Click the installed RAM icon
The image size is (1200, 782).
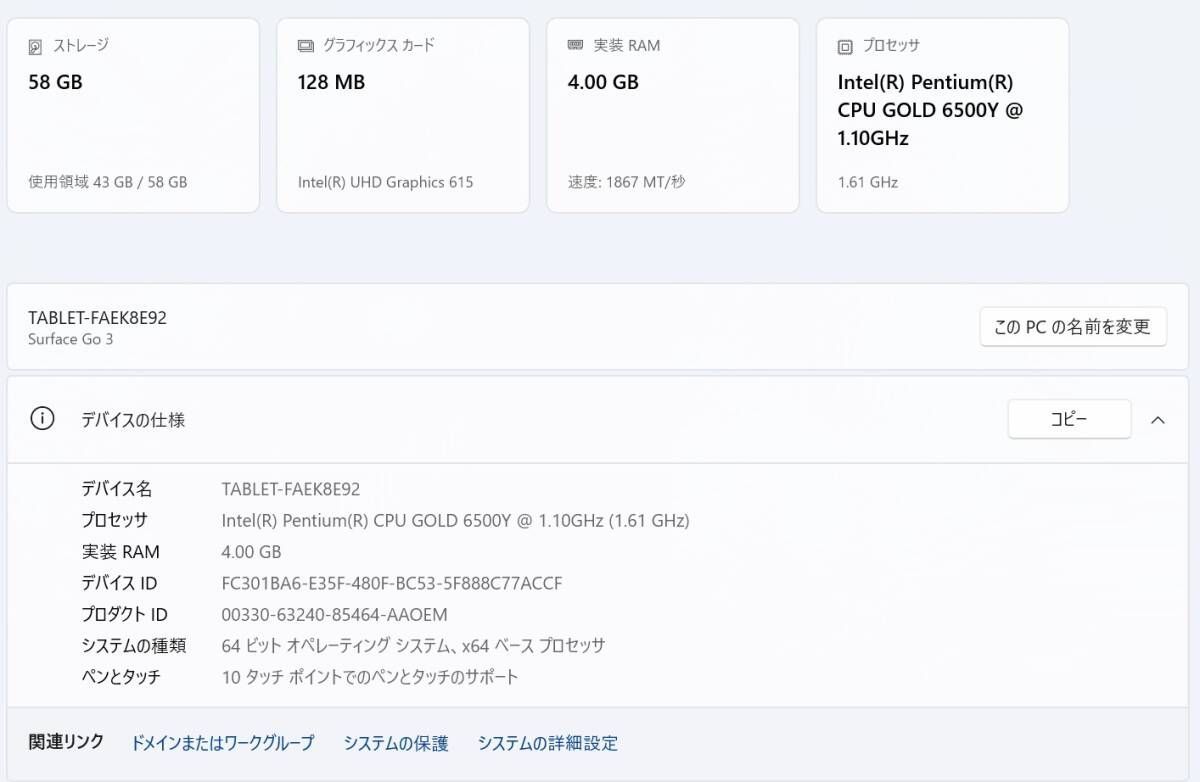tap(575, 46)
